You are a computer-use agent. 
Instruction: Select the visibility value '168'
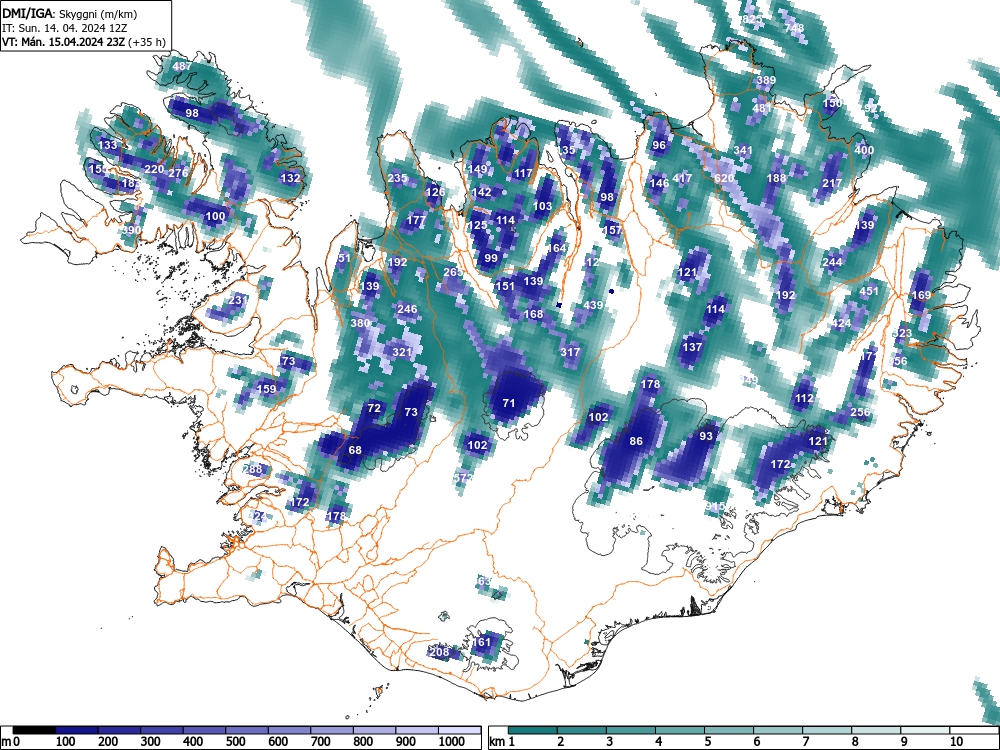533,314
